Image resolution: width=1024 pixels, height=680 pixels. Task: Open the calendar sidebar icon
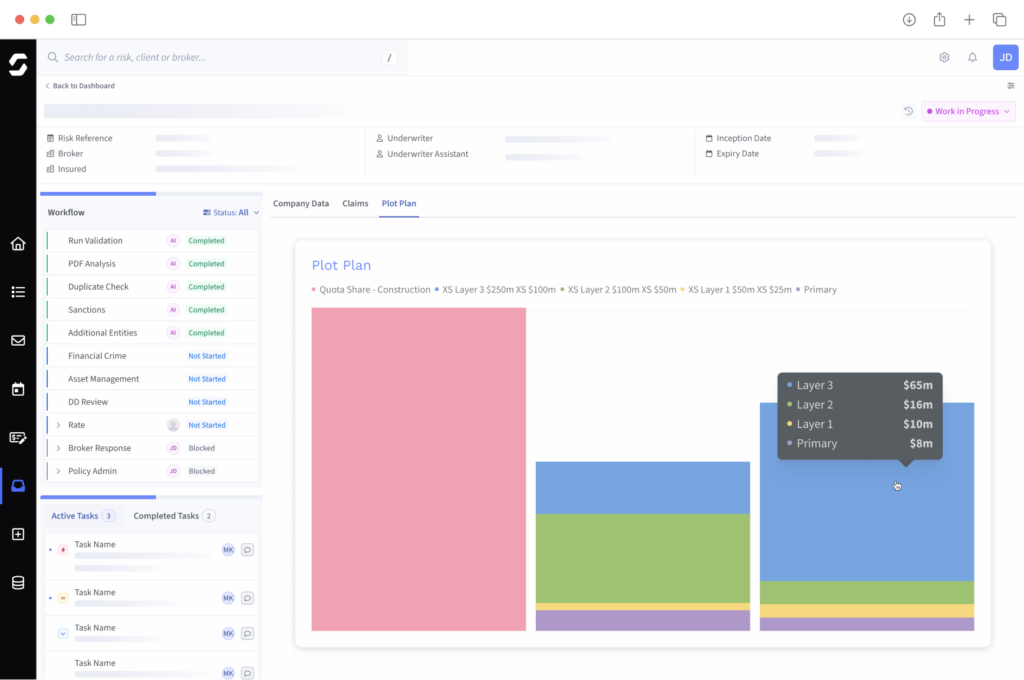click(x=18, y=389)
